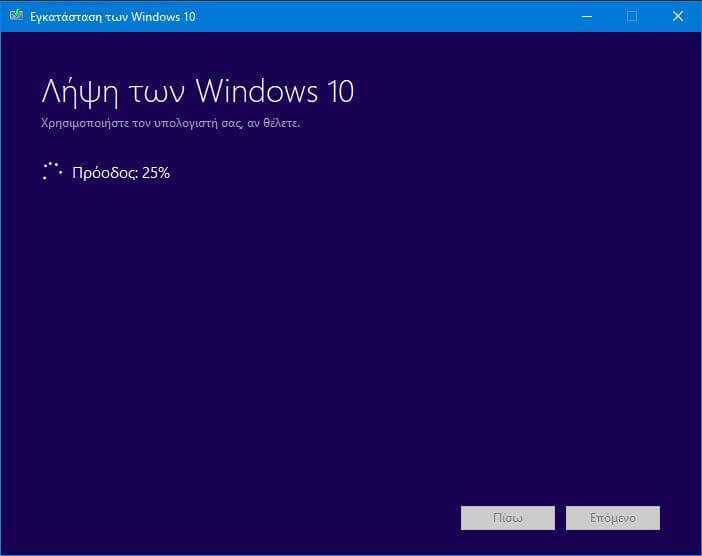Click the heading "Λήψη των Windows 10"

[x=197, y=92]
